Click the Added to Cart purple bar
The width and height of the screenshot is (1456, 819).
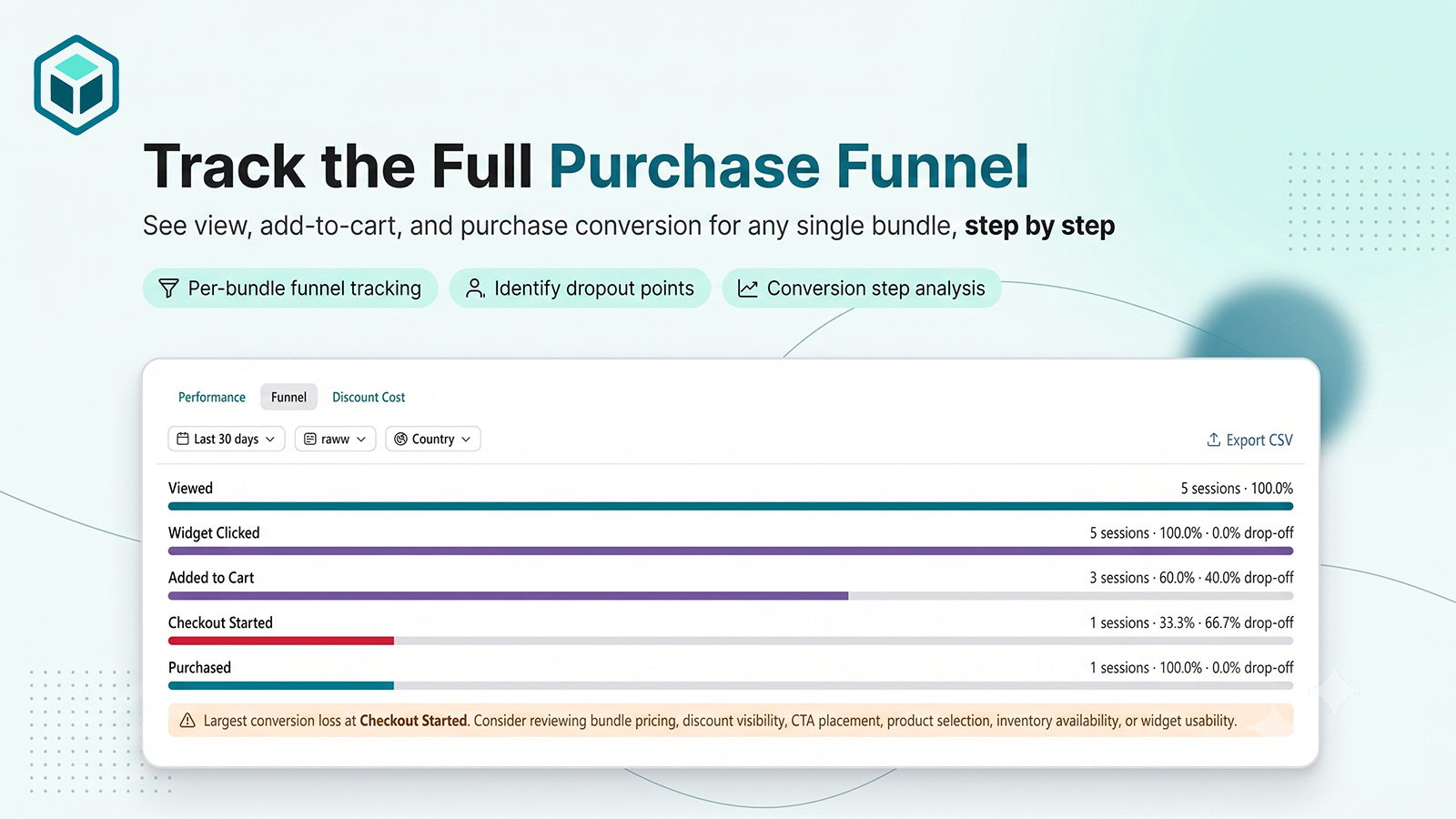click(x=508, y=596)
